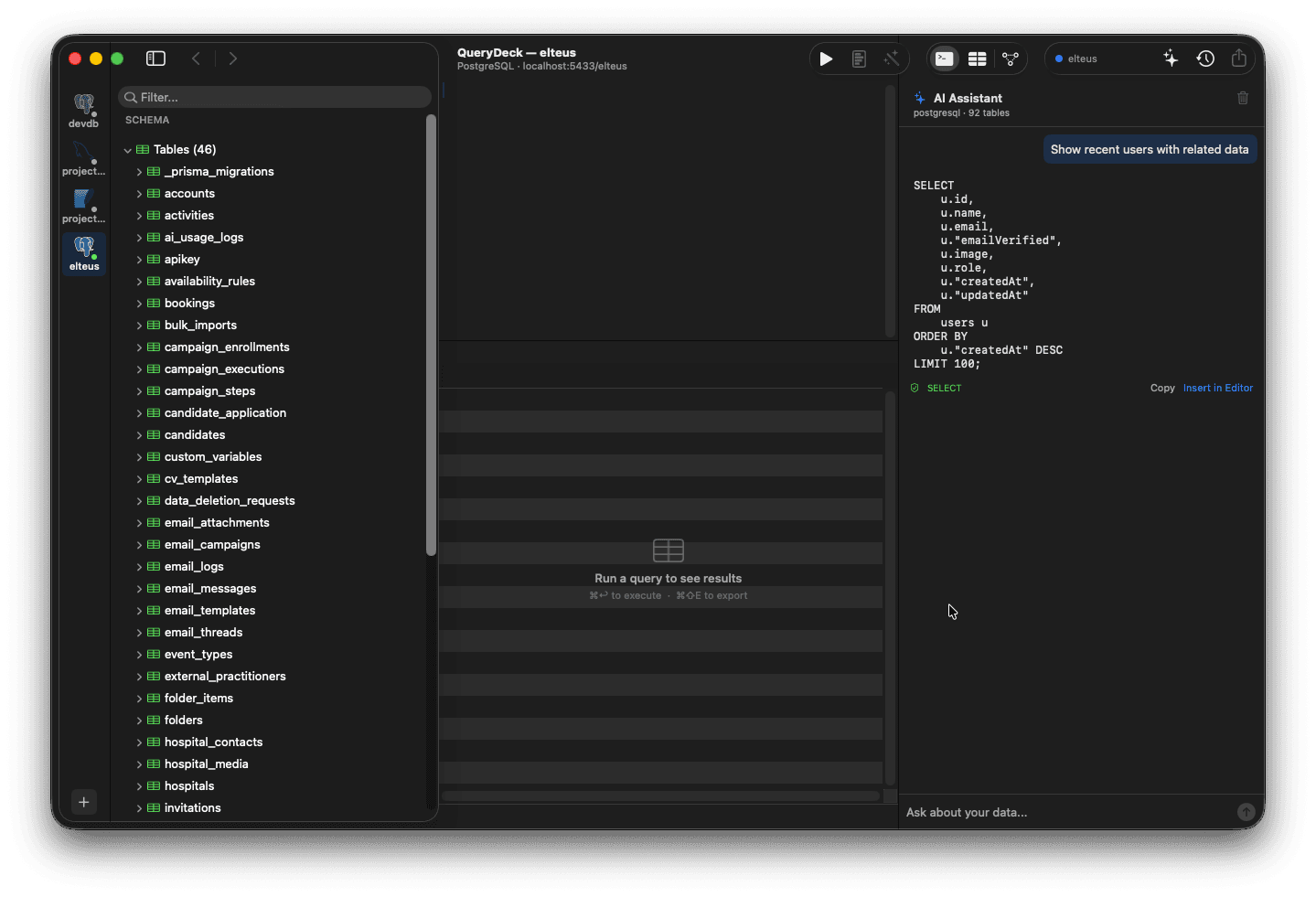Select the event_types table
The image size is (1316, 897).
(x=198, y=655)
